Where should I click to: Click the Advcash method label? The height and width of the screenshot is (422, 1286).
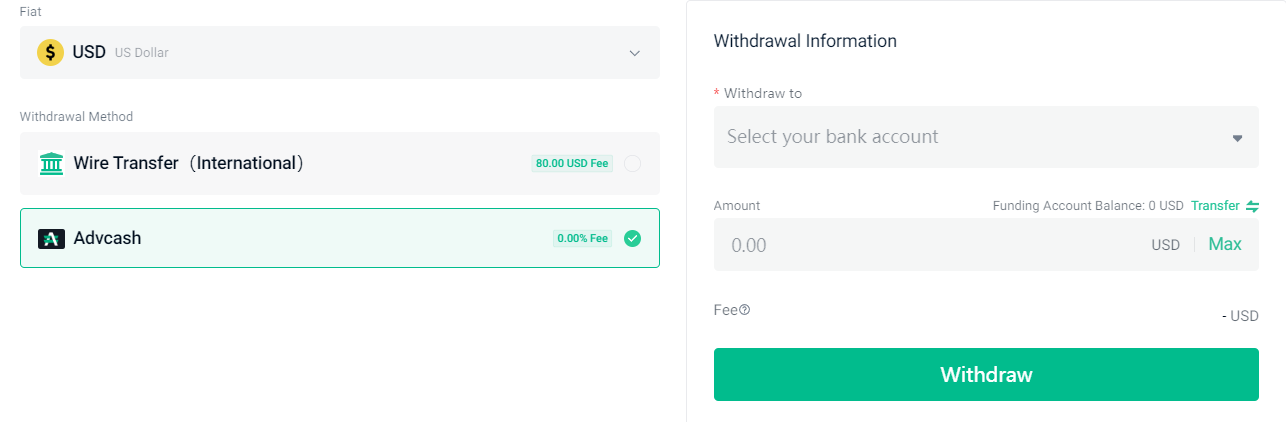108,238
